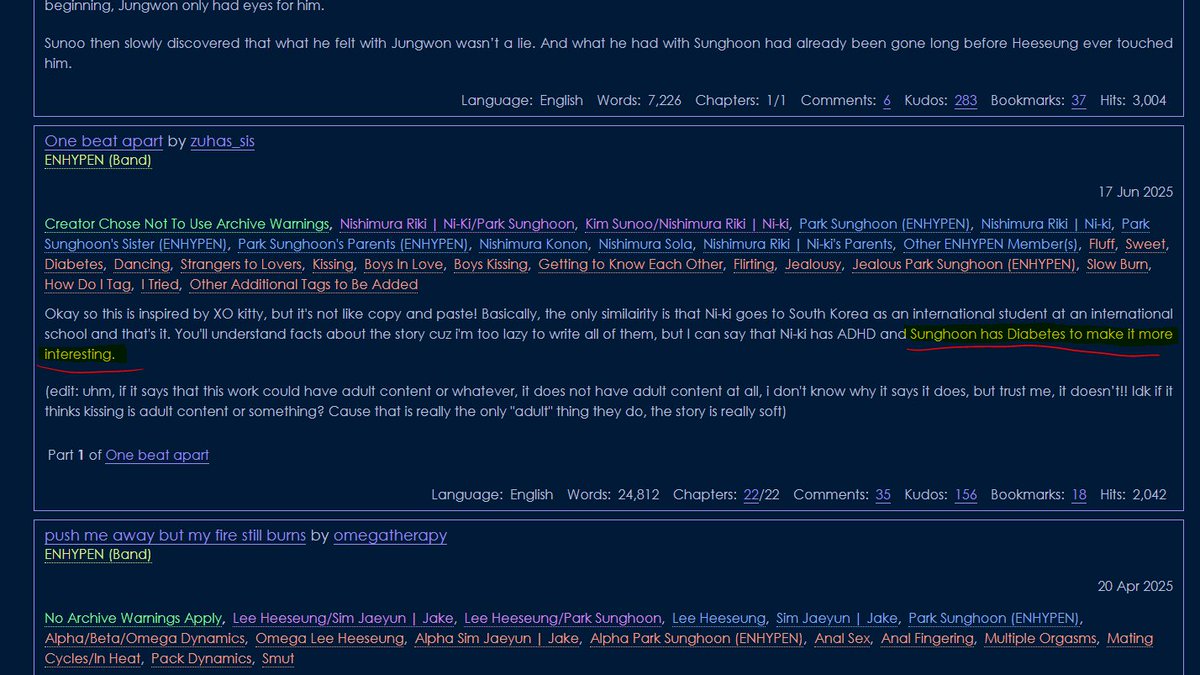The width and height of the screenshot is (1200, 675).
Task: Open the Diabetes tag
Action: [x=74, y=264]
